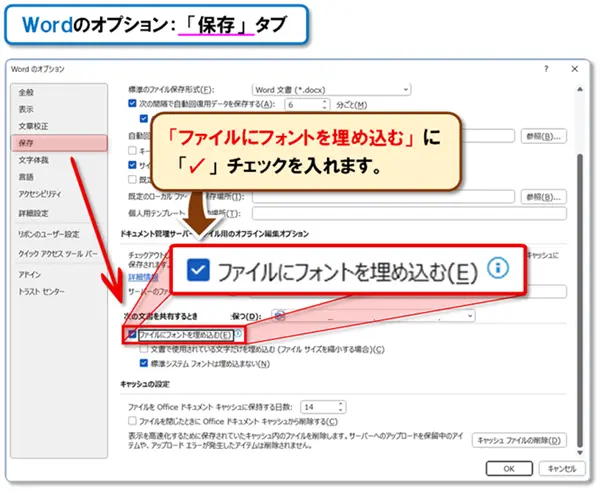600x491 pixels.
Task: Open アクセシビリティ options
Action: 59,194
